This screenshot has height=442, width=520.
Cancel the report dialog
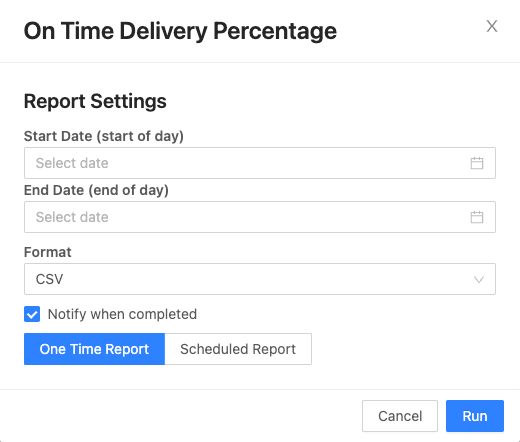point(400,416)
